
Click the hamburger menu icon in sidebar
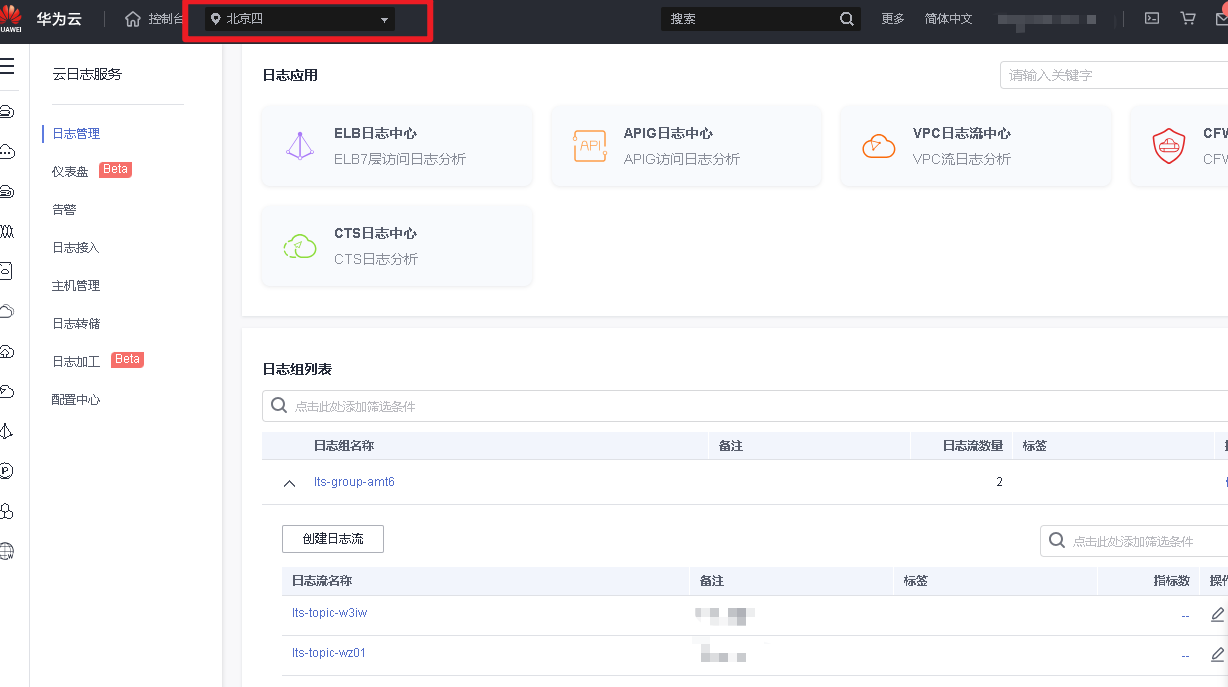pyautogui.click(x=8, y=67)
